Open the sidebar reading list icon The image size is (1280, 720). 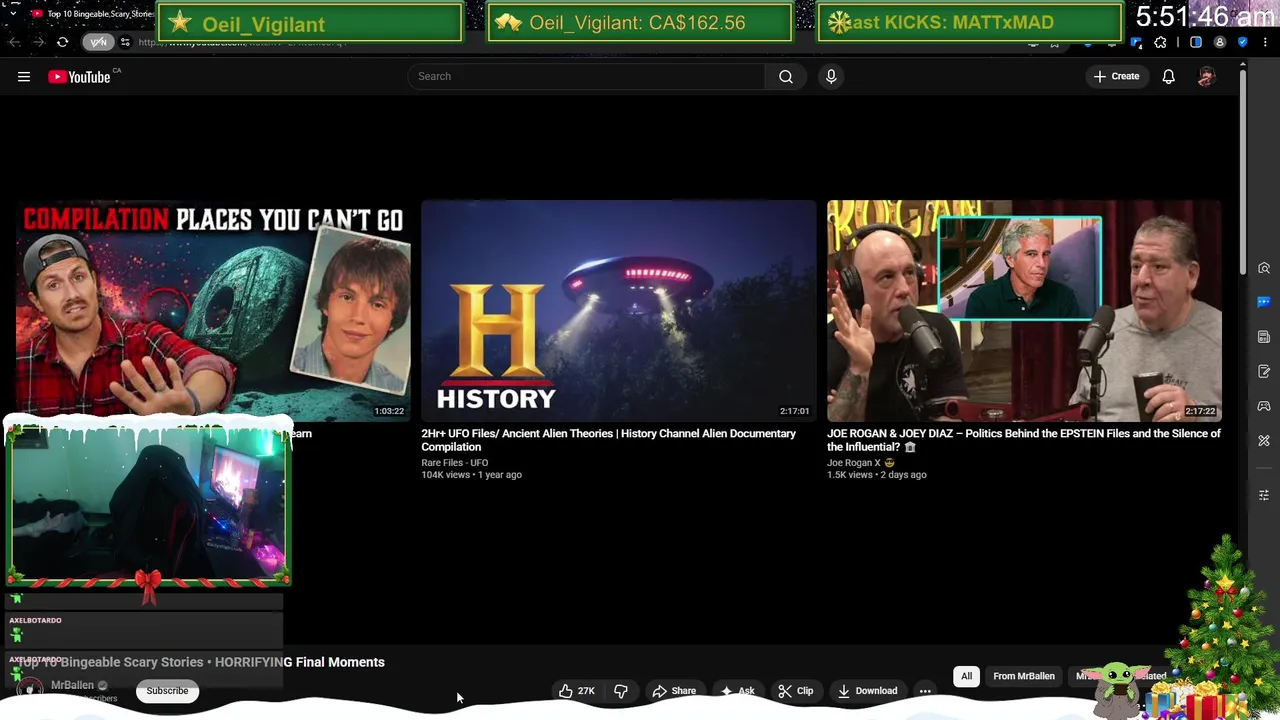pos(1264,337)
